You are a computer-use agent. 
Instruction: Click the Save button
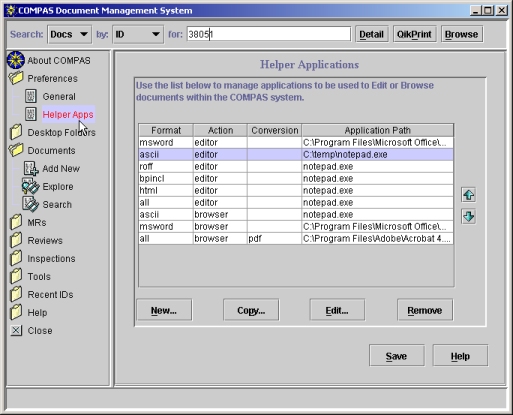396,356
